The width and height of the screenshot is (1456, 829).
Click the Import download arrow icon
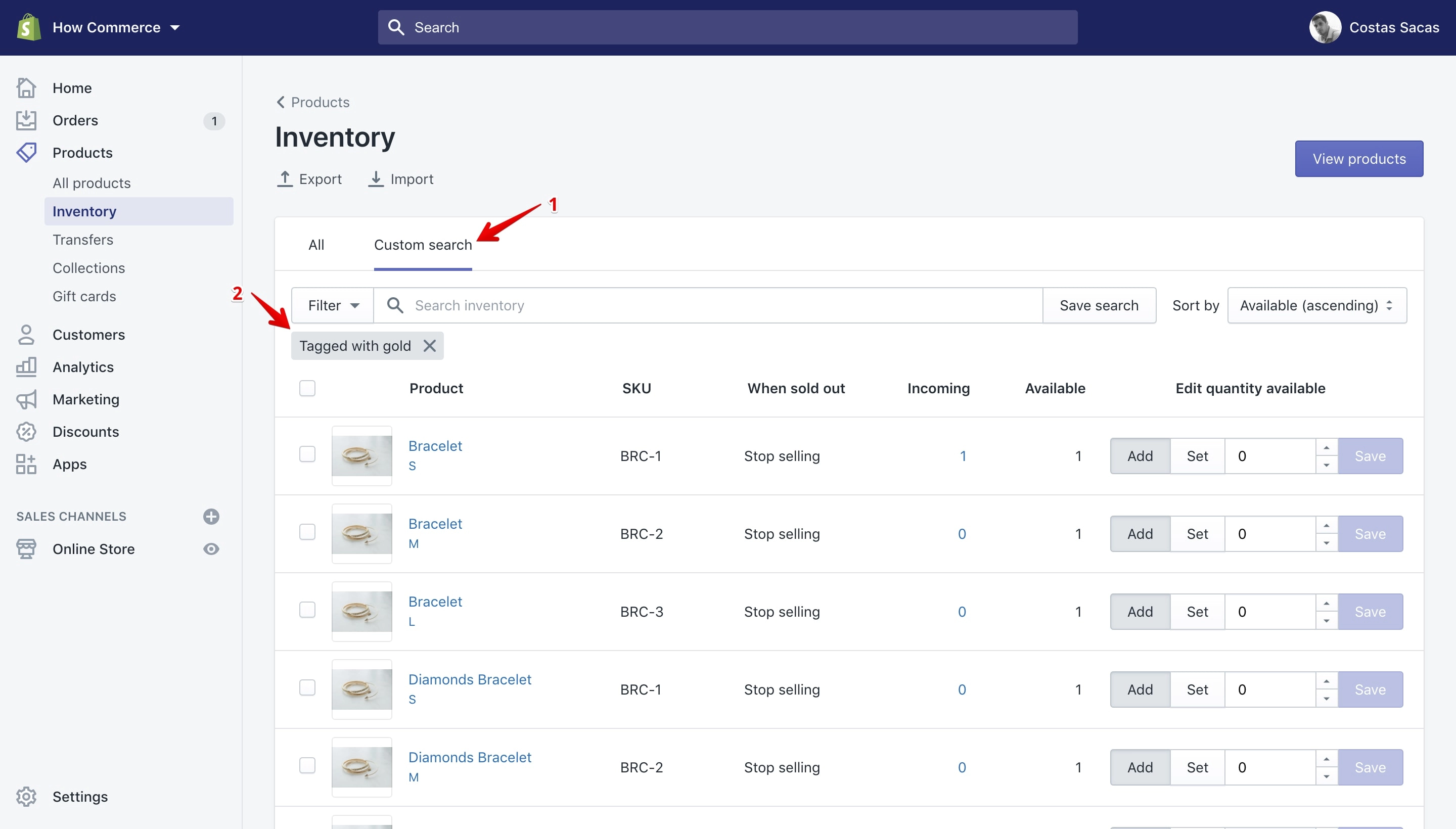376,179
